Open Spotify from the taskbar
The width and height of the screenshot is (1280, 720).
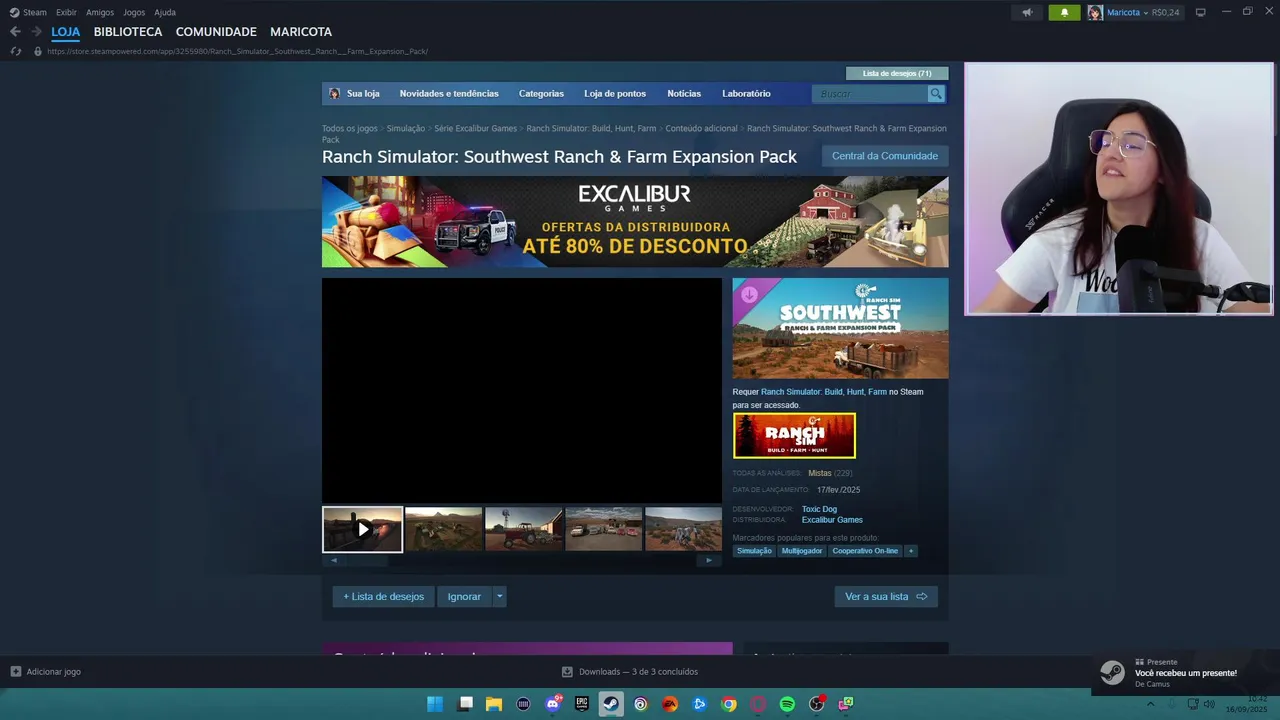tap(787, 704)
